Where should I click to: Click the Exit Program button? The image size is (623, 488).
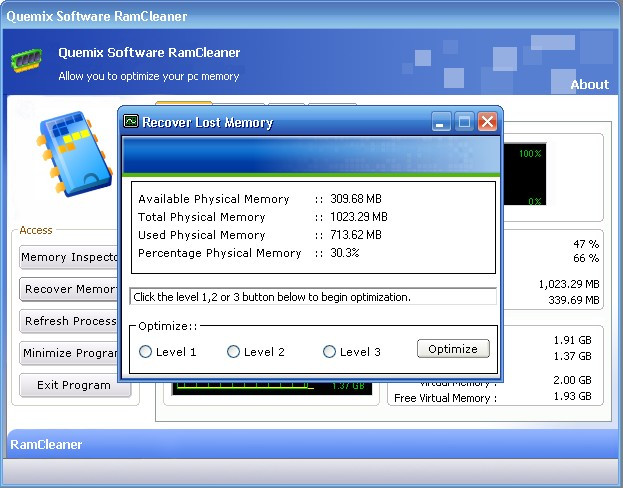click(75, 385)
